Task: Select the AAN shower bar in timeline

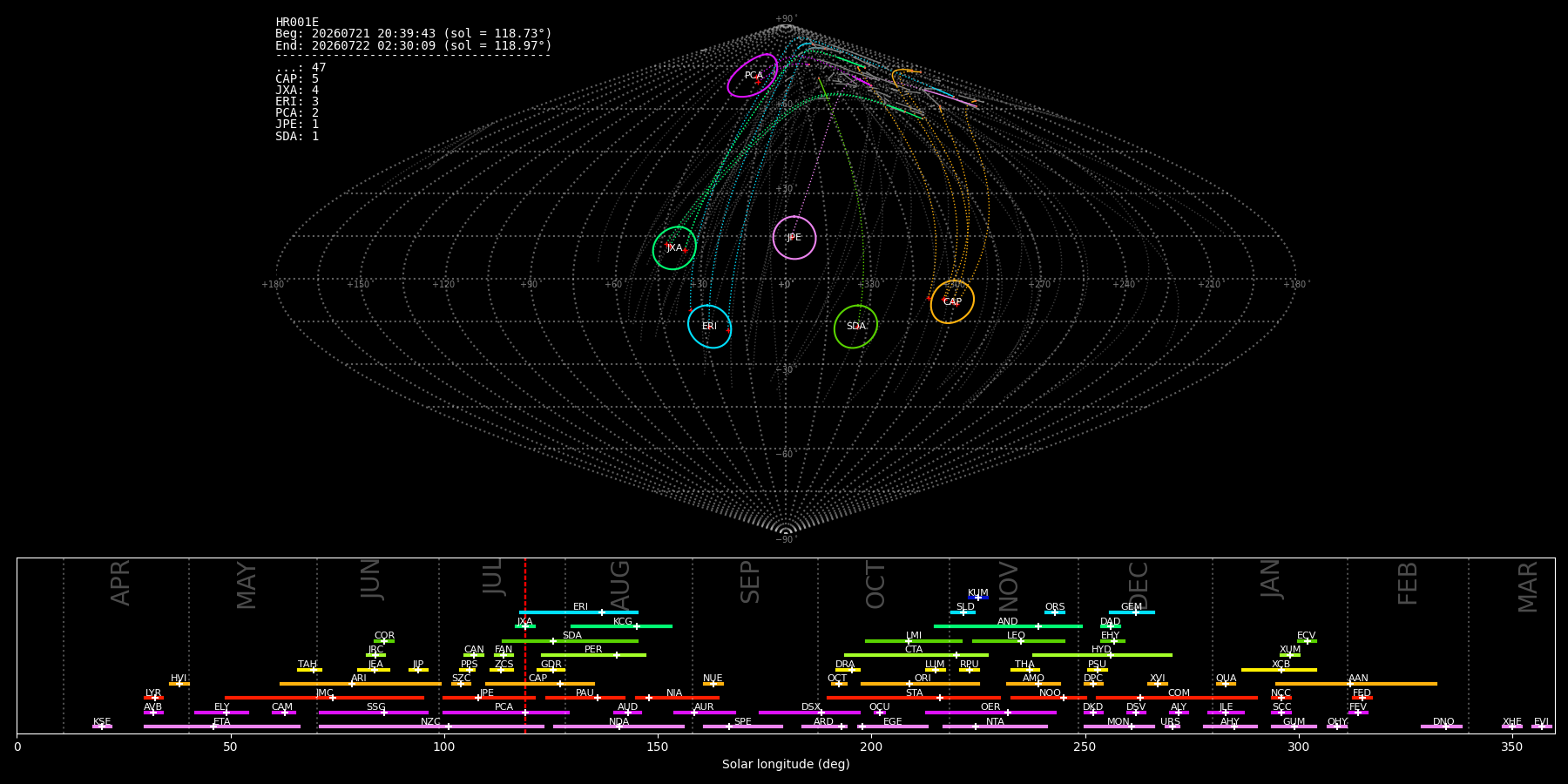Action: [1356, 684]
